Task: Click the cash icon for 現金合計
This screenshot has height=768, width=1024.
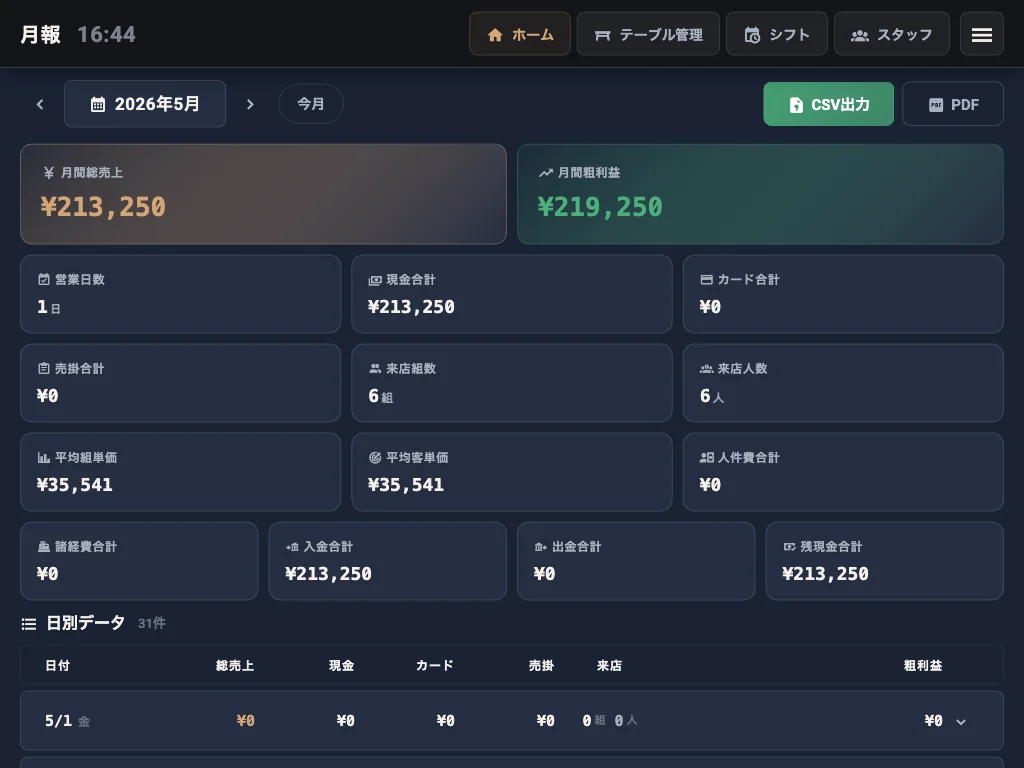Action: (x=375, y=280)
